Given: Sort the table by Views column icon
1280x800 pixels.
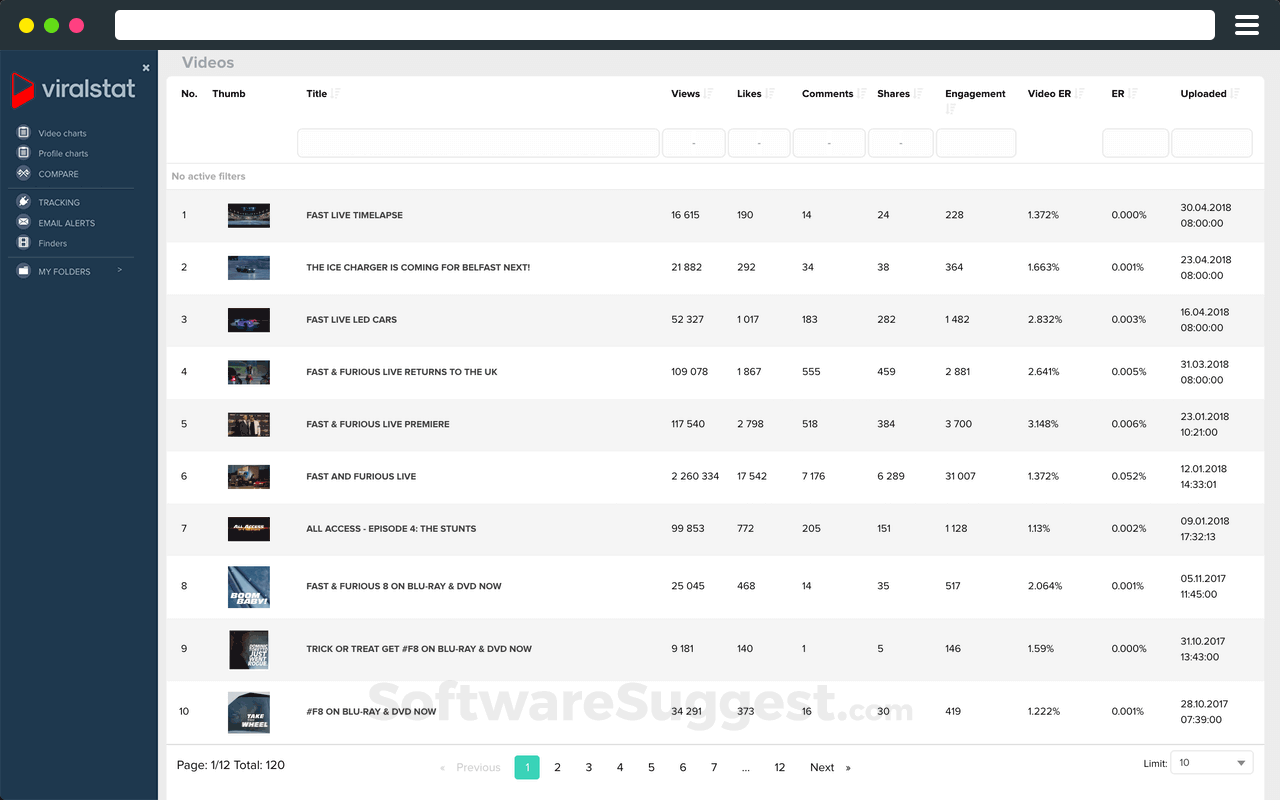Looking at the screenshot, I should [708, 94].
